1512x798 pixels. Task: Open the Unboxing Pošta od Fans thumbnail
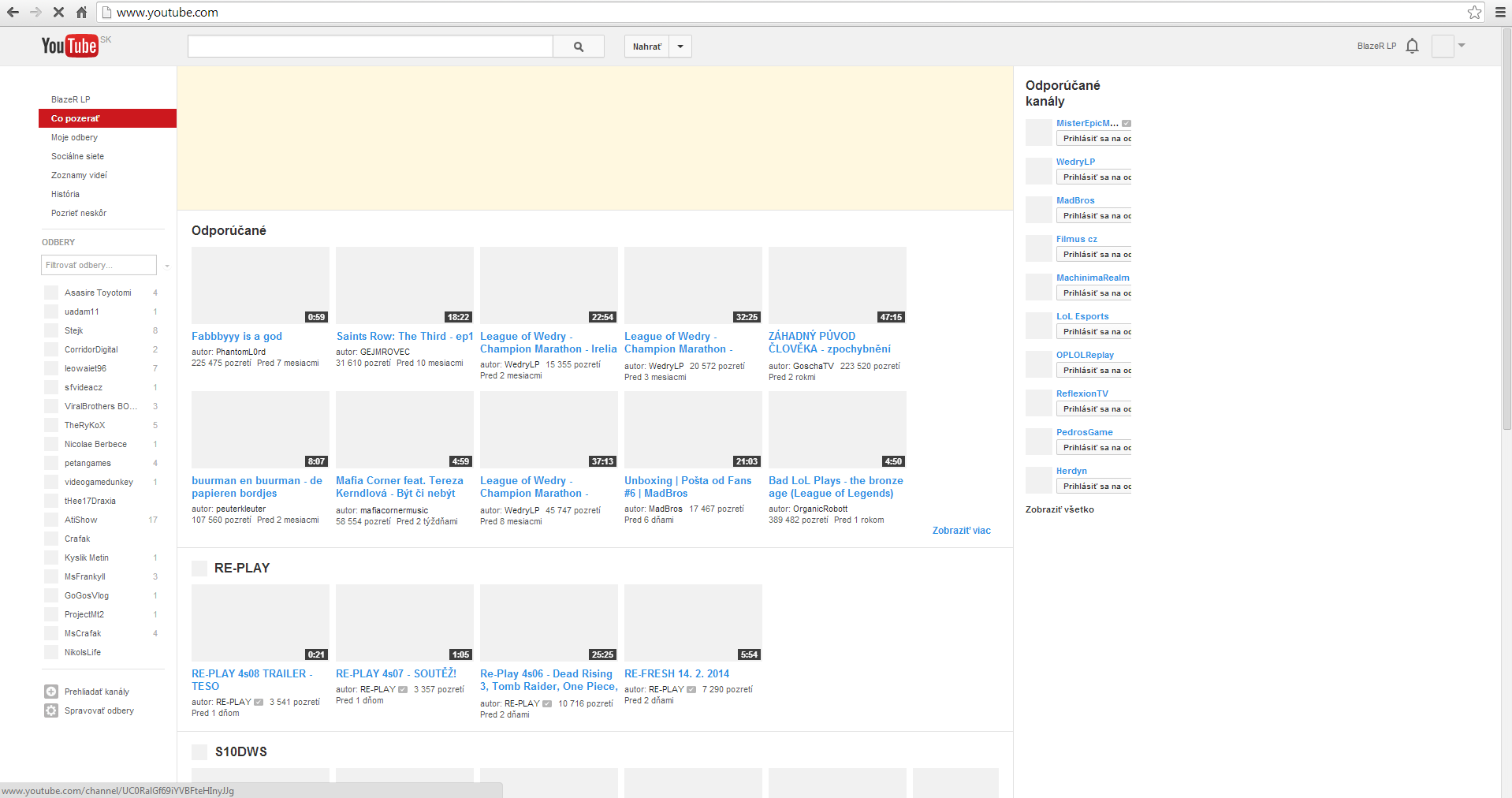pyautogui.click(x=693, y=430)
